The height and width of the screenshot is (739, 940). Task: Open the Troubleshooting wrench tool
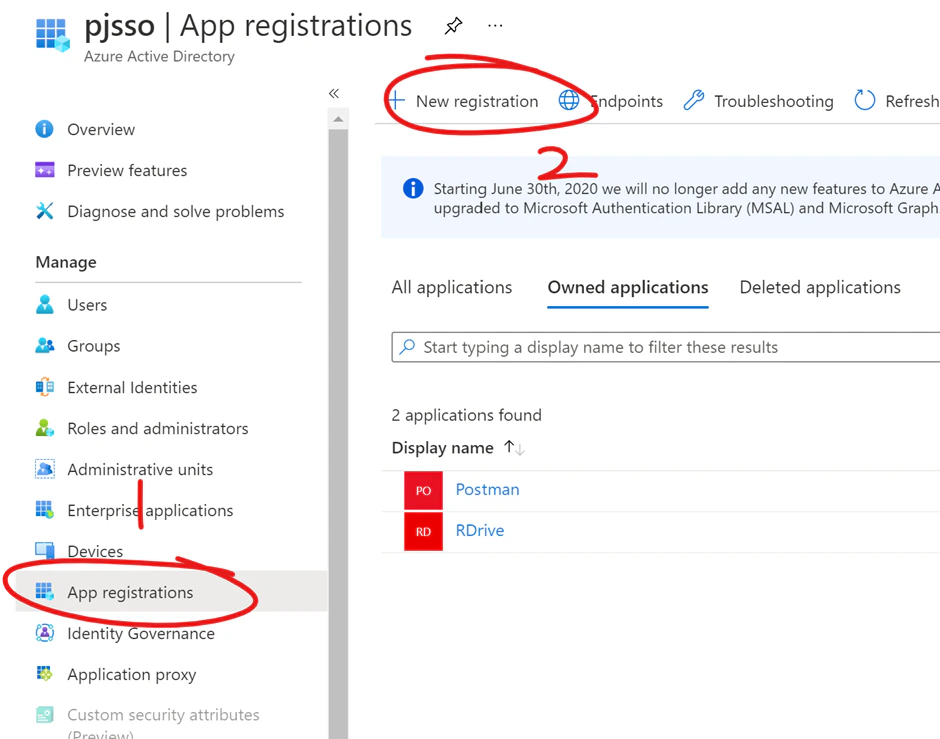click(694, 101)
